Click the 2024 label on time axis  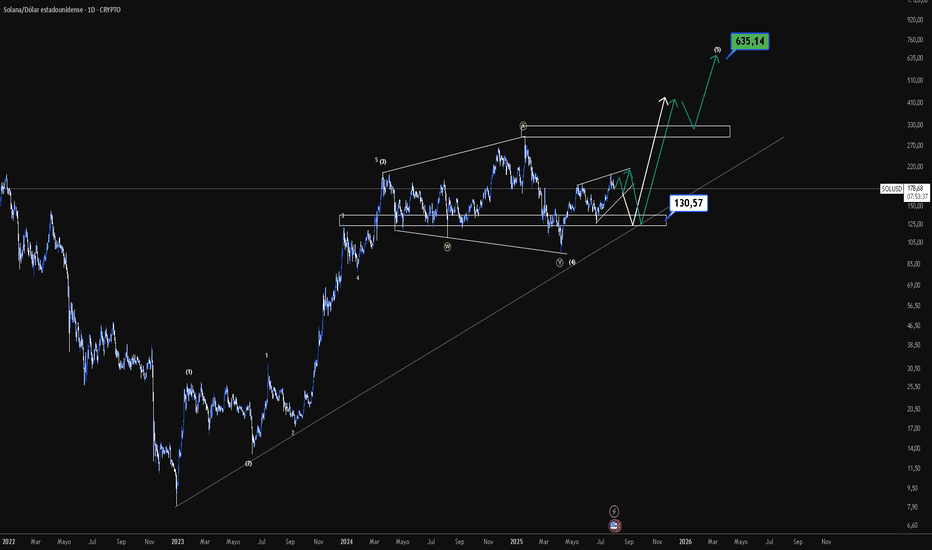coord(347,542)
